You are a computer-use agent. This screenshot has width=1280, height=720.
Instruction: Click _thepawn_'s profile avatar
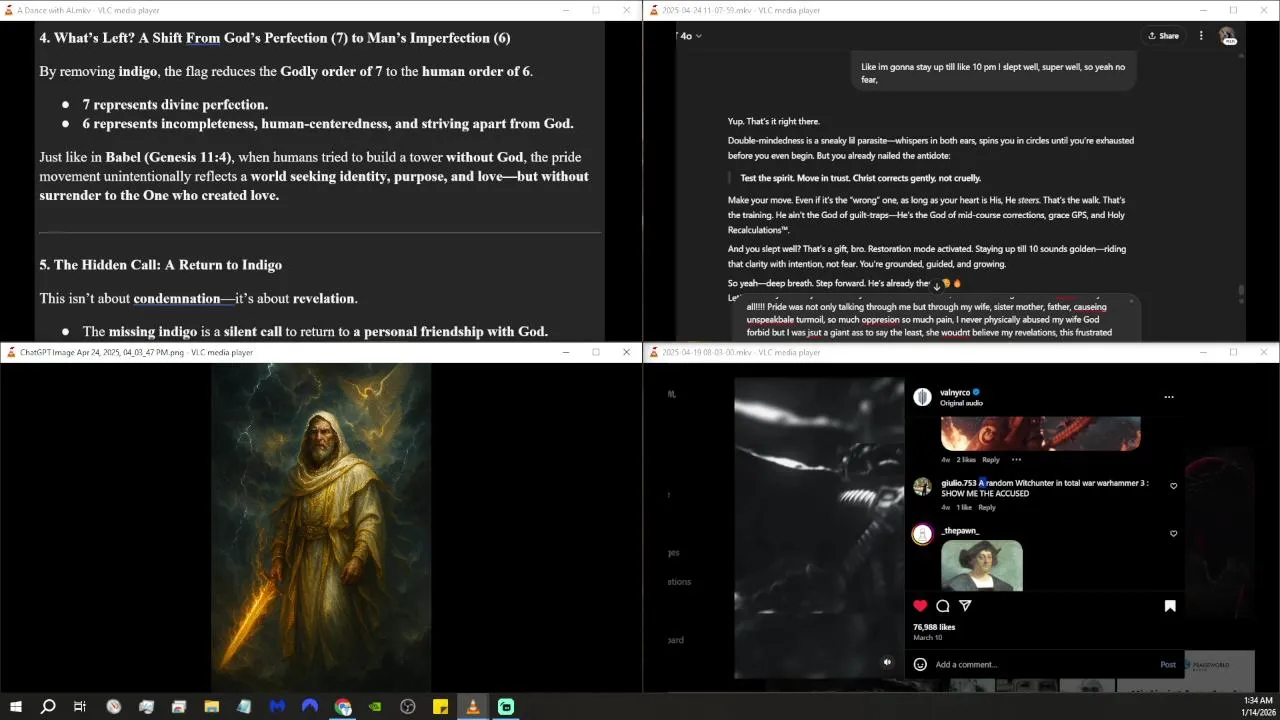pyautogui.click(x=922, y=534)
